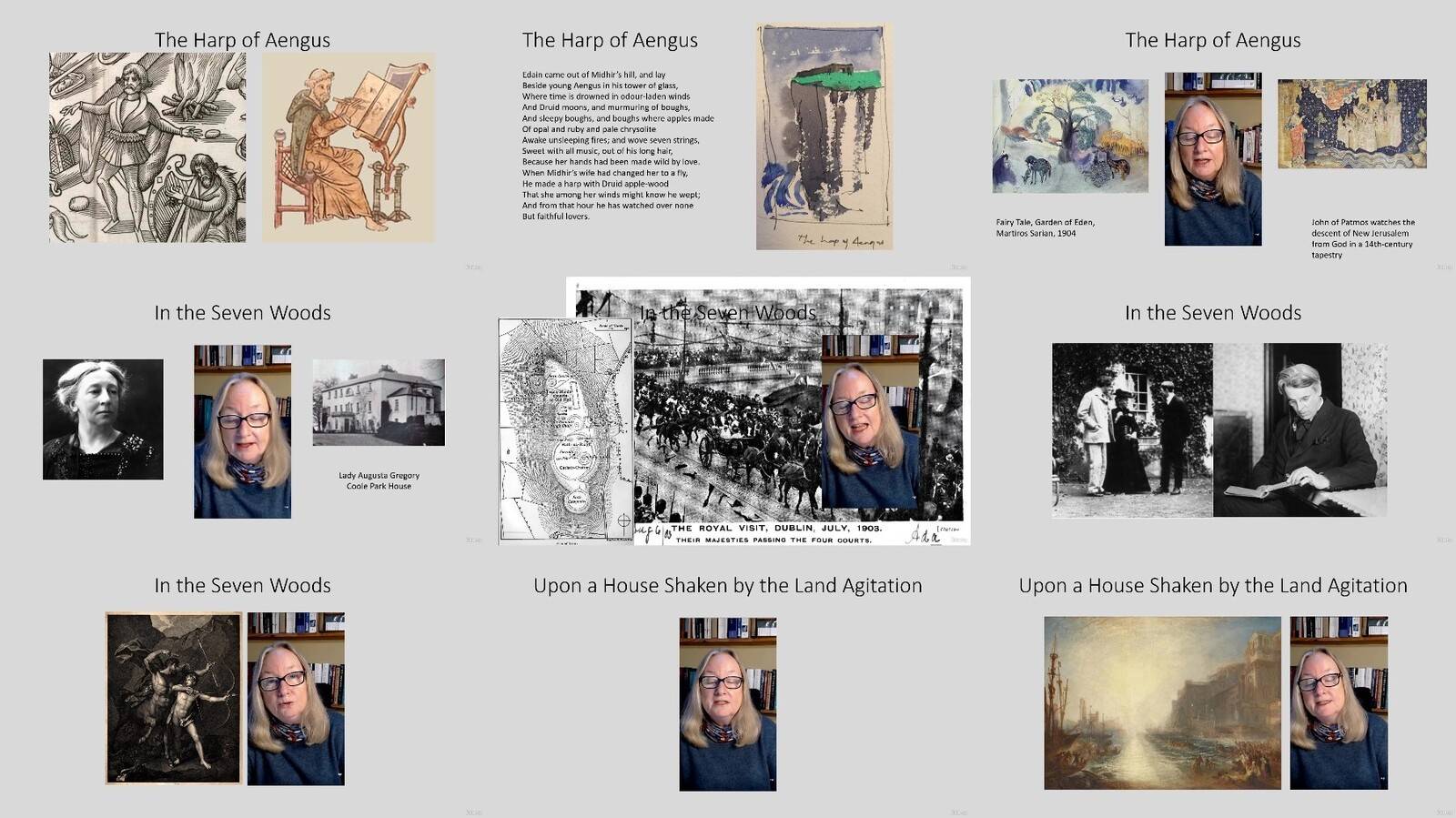The width and height of the screenshot is (1456, 818).
Task: Click the Harp of Aengus title on the woodcut slide
Action: click(x=242, y=40)
